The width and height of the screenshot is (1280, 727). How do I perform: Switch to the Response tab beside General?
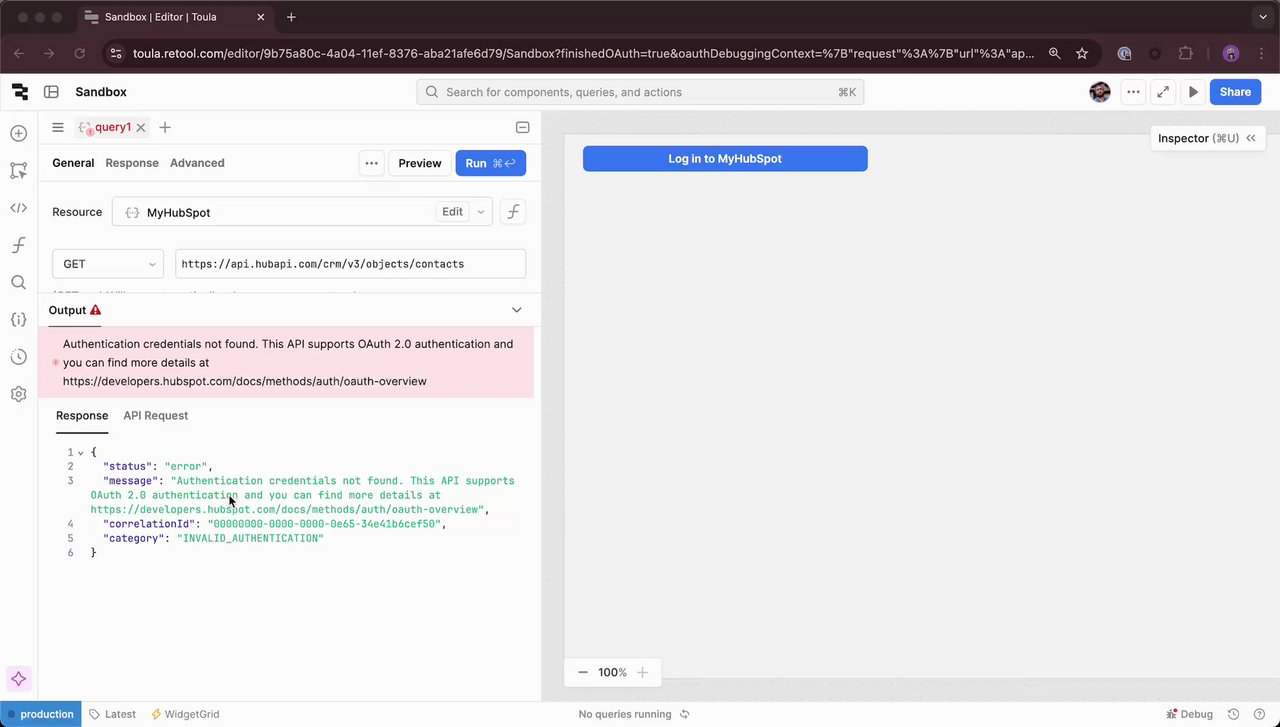point(132,163)
